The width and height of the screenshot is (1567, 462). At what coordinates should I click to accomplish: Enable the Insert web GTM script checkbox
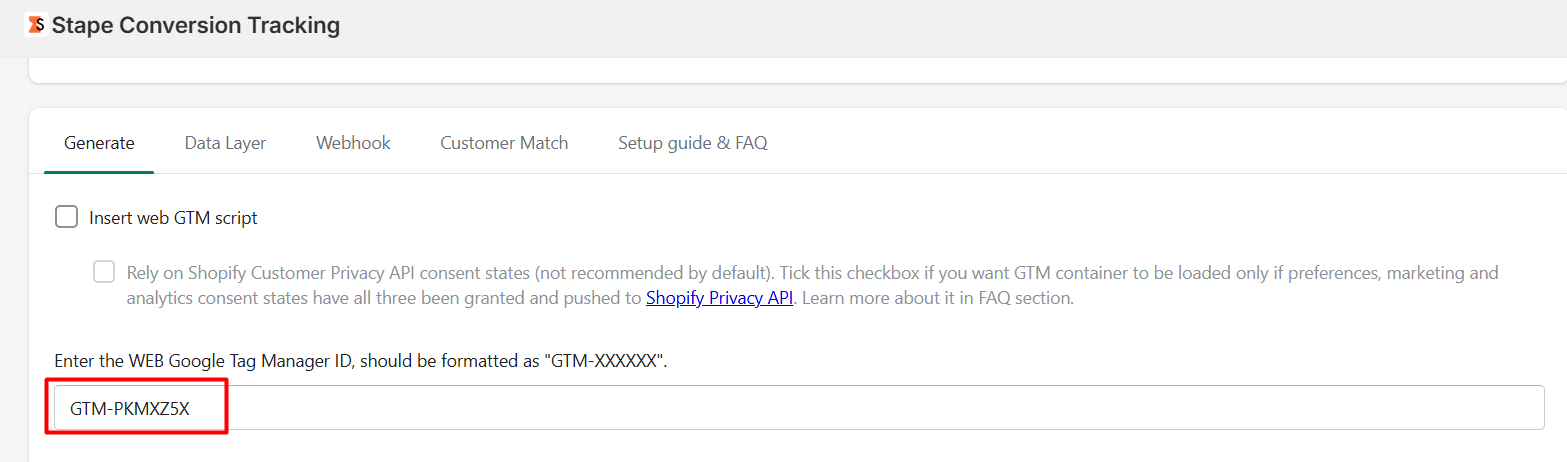(67, 217)
